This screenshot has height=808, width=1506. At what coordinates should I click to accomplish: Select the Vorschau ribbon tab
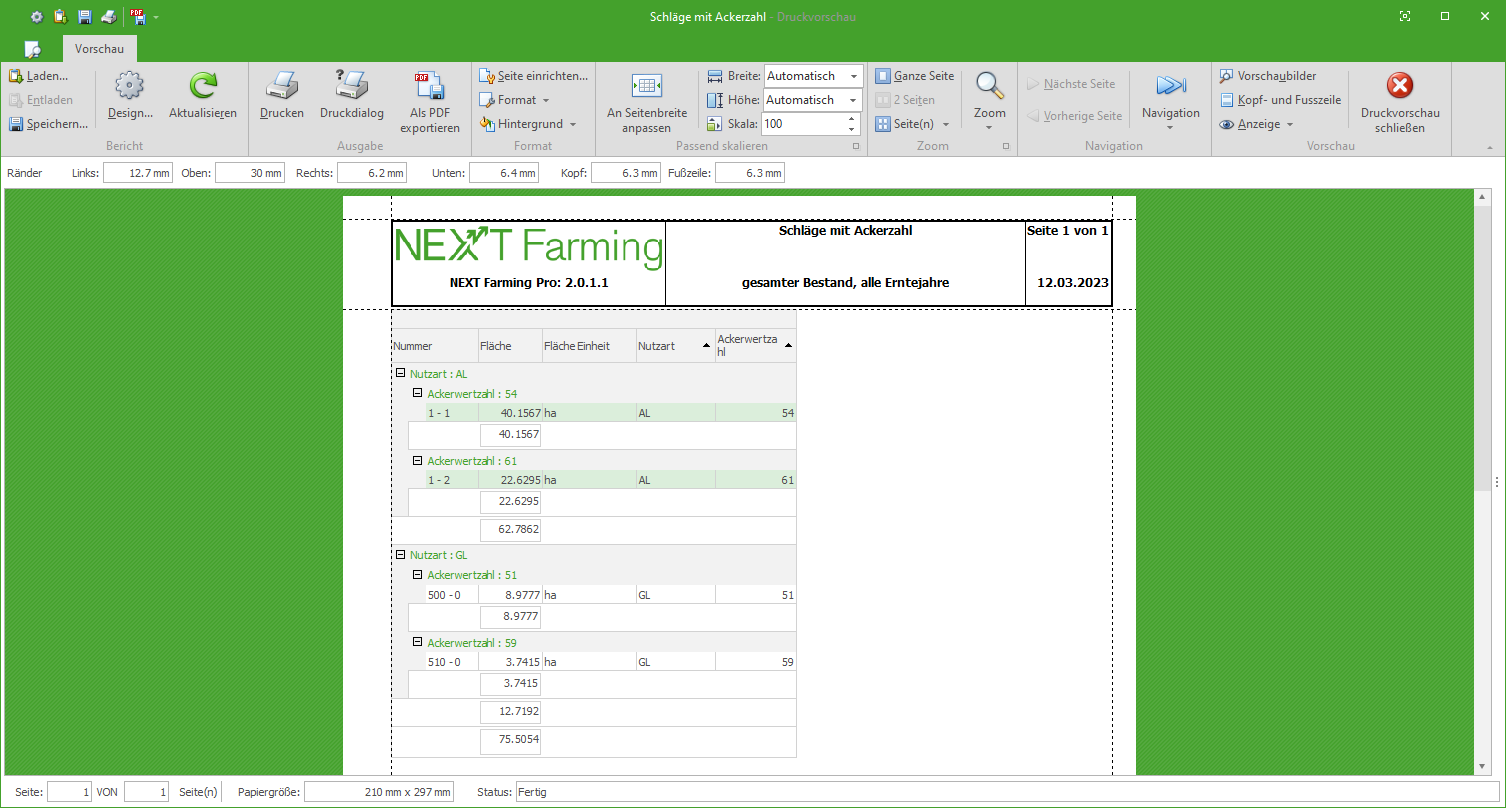pos(99,49)
